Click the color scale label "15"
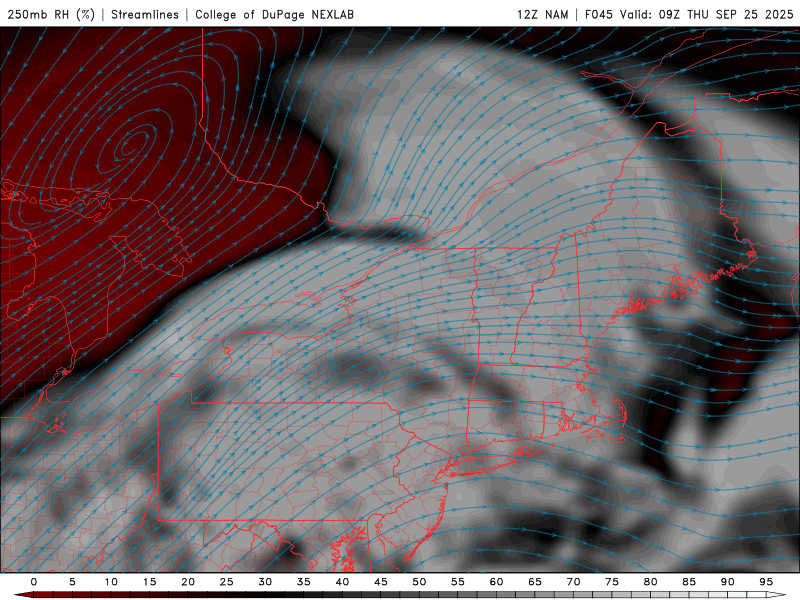The image size is (800, 600). 149,582
